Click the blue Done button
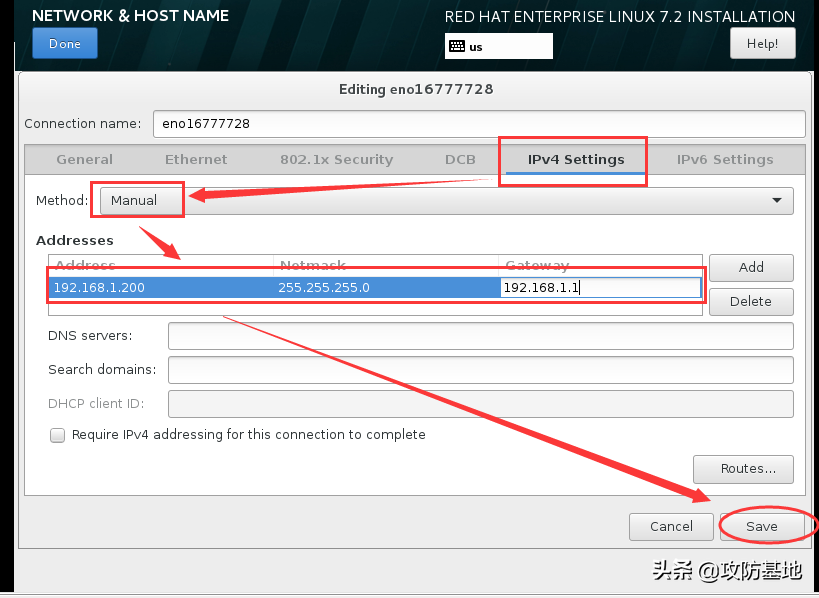Image resolution: width=819 pixels, height=598 pixels. (x=64, y=44)
